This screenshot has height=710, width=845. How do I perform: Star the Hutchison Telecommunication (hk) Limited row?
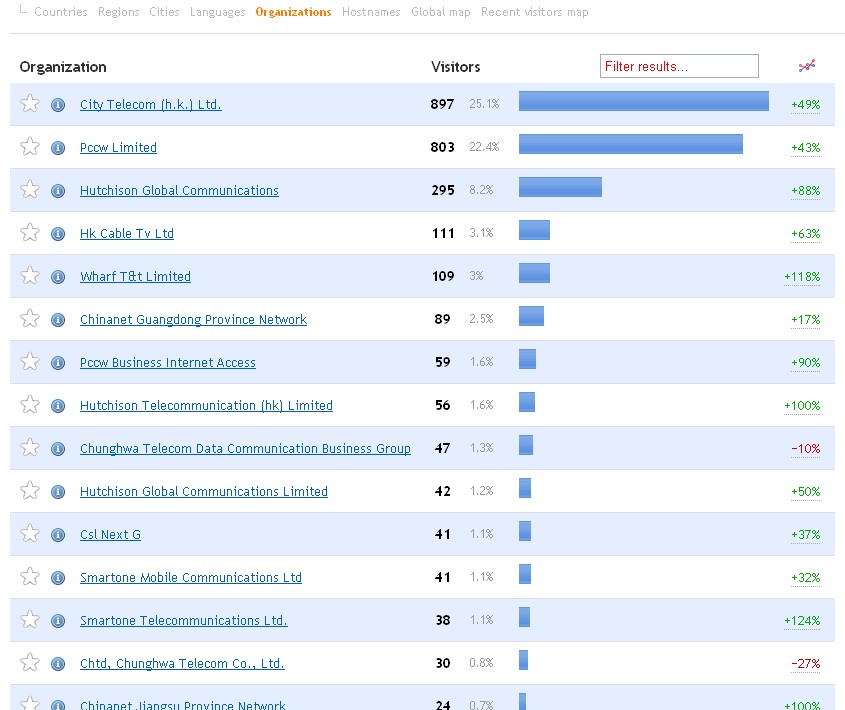click(30, 405)
